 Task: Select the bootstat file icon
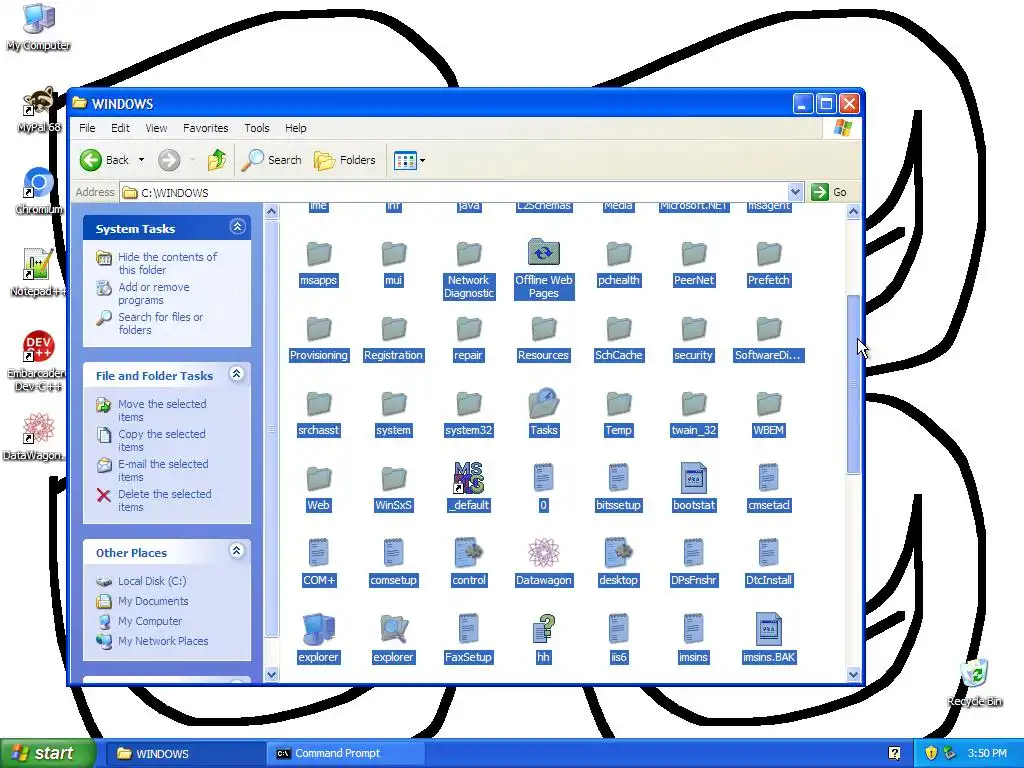point(694,477)
